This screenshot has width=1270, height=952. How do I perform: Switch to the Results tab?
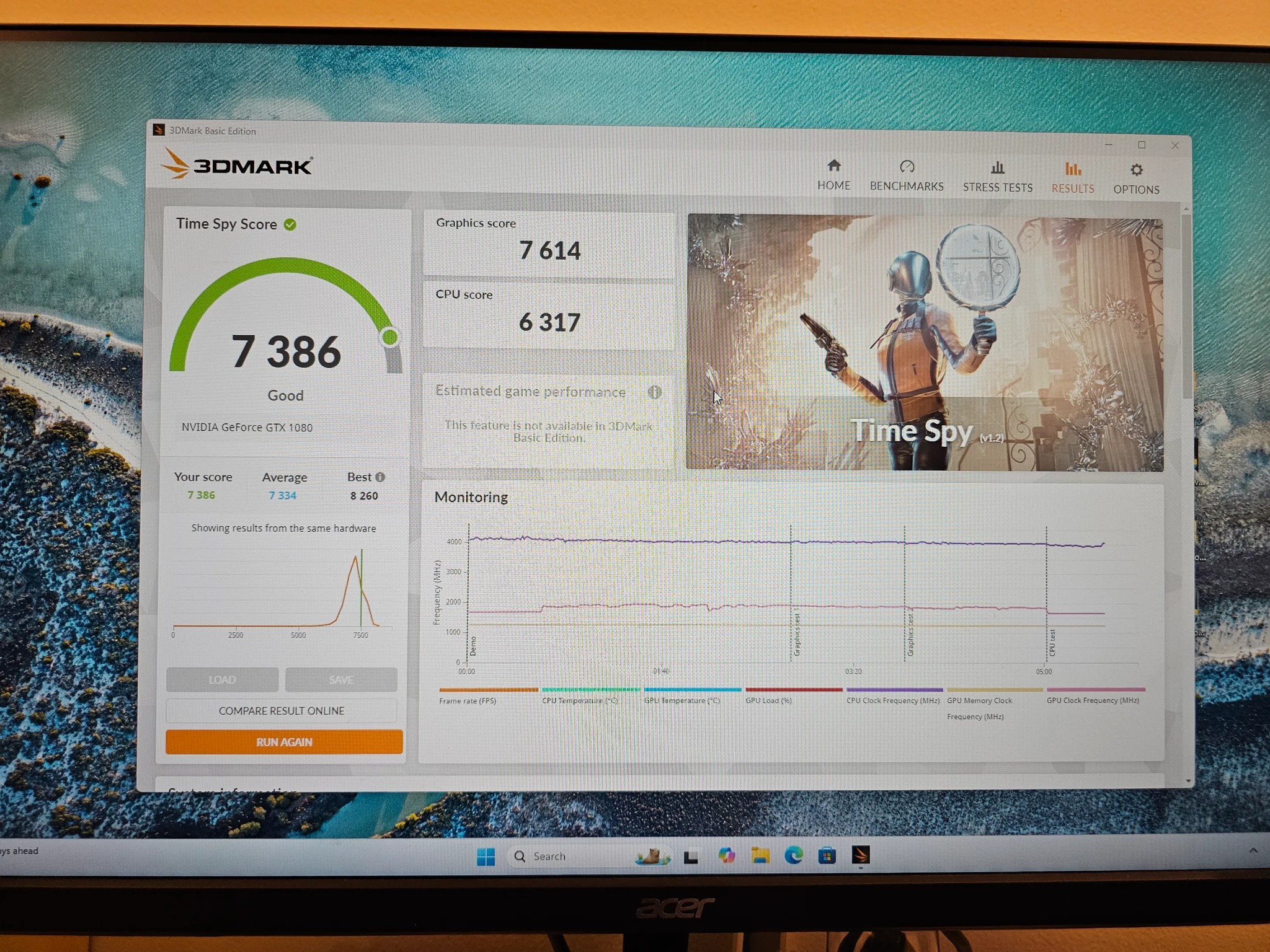click(1073, 177)
